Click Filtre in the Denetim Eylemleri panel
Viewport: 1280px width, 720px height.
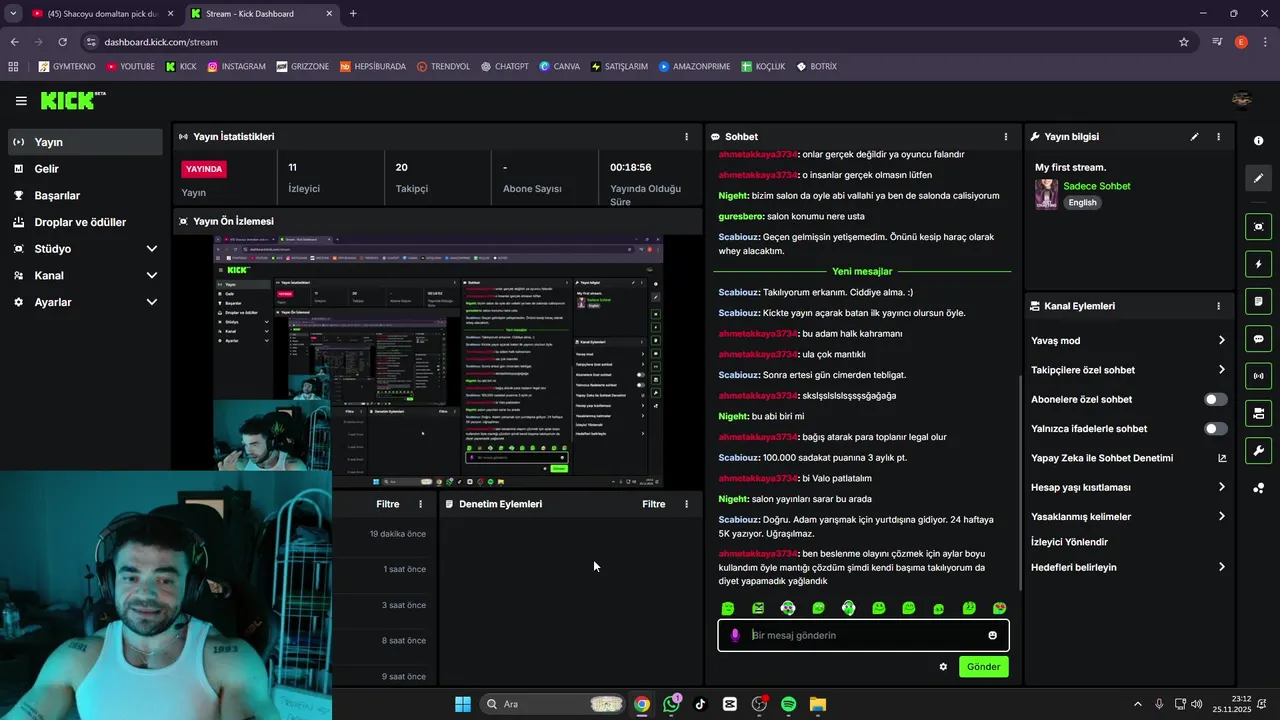point(654,504)
